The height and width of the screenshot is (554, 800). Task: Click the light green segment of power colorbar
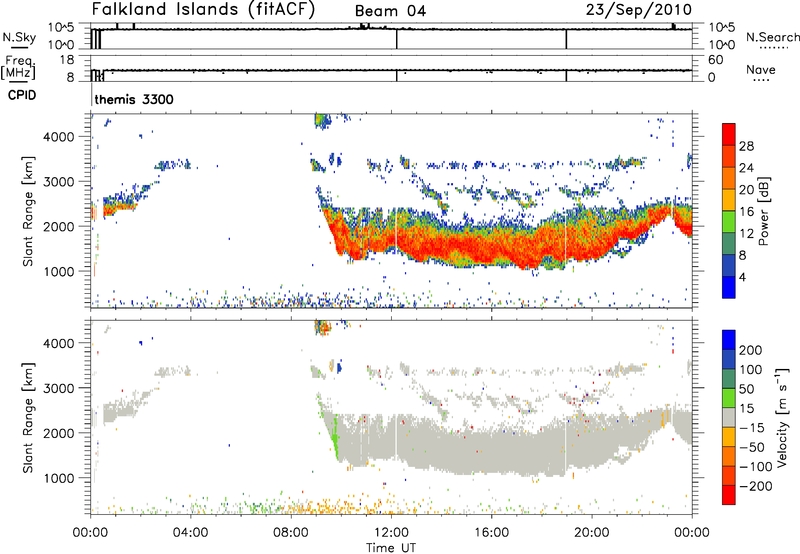729,222
